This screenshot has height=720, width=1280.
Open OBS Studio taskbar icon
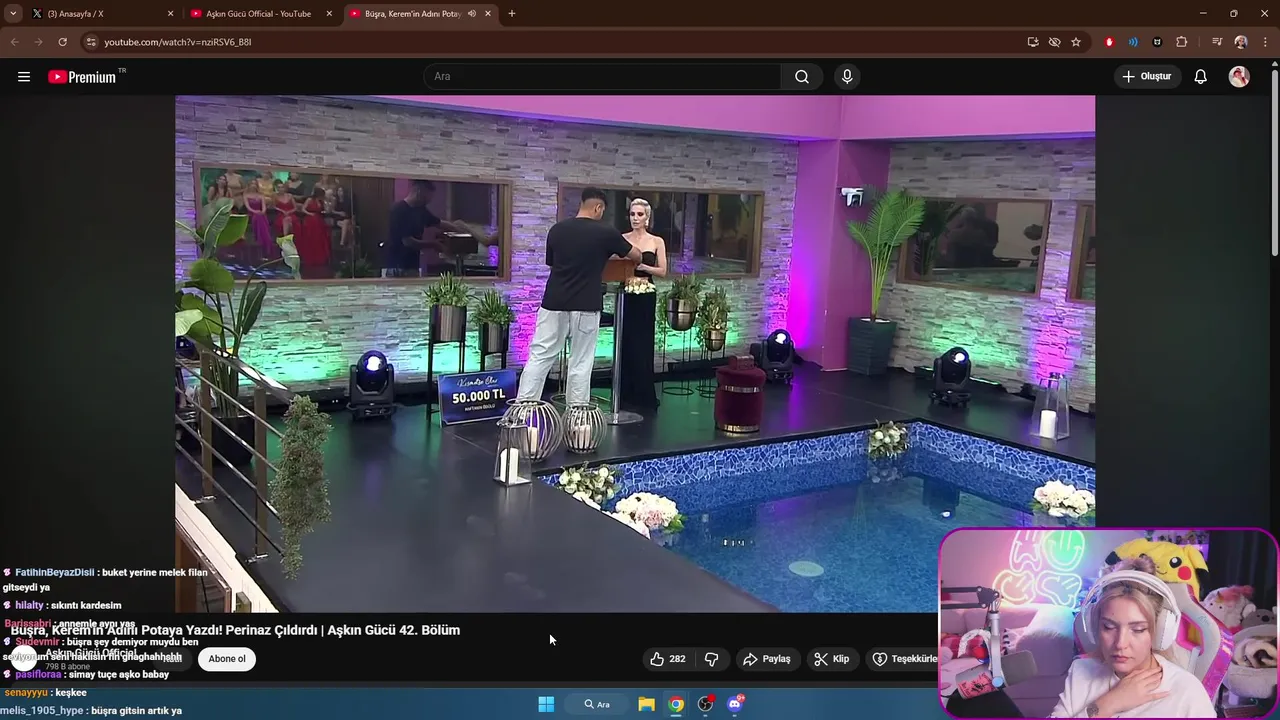click(705, 704)
